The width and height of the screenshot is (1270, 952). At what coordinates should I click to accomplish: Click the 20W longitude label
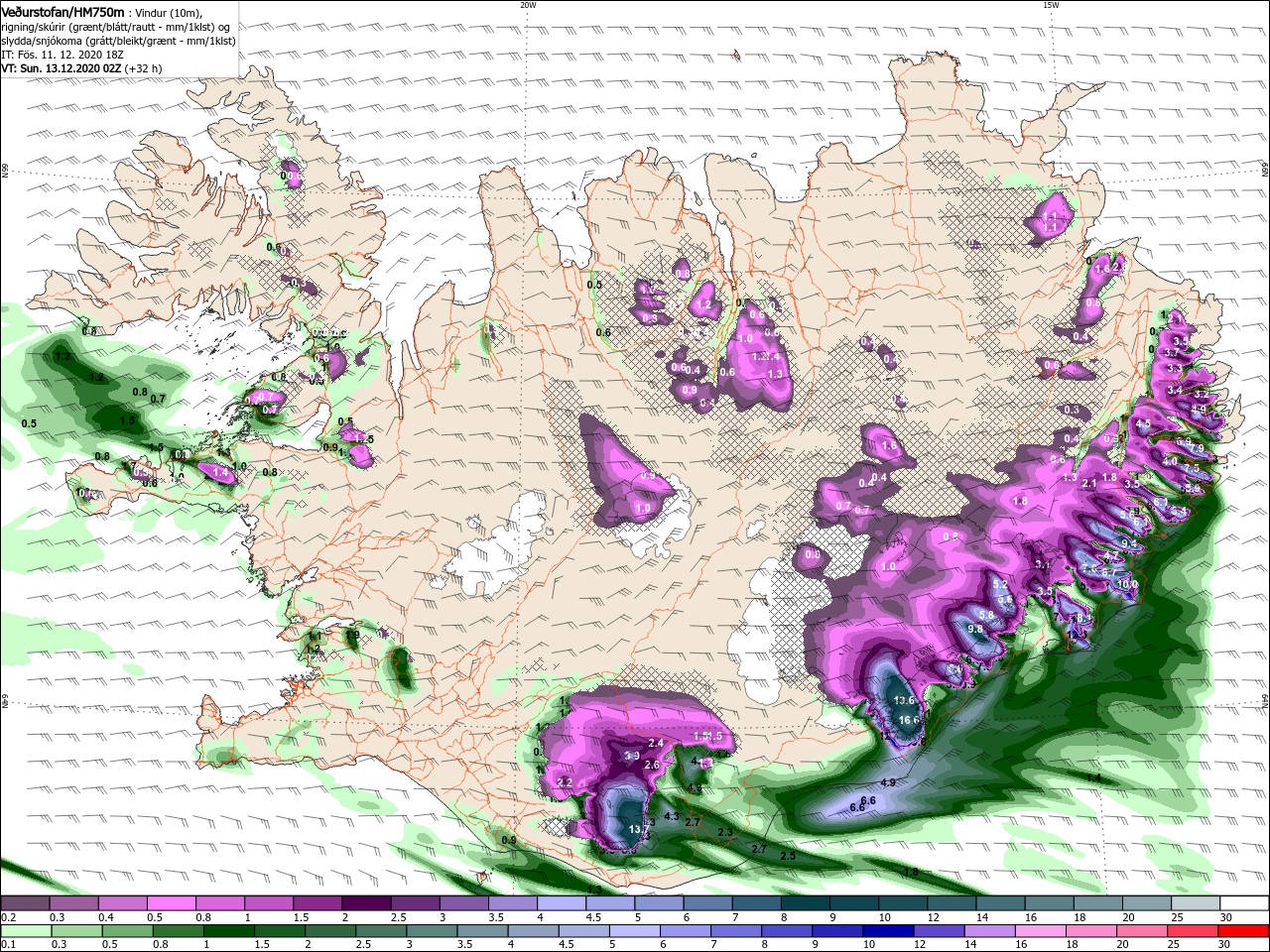[528, 5]
